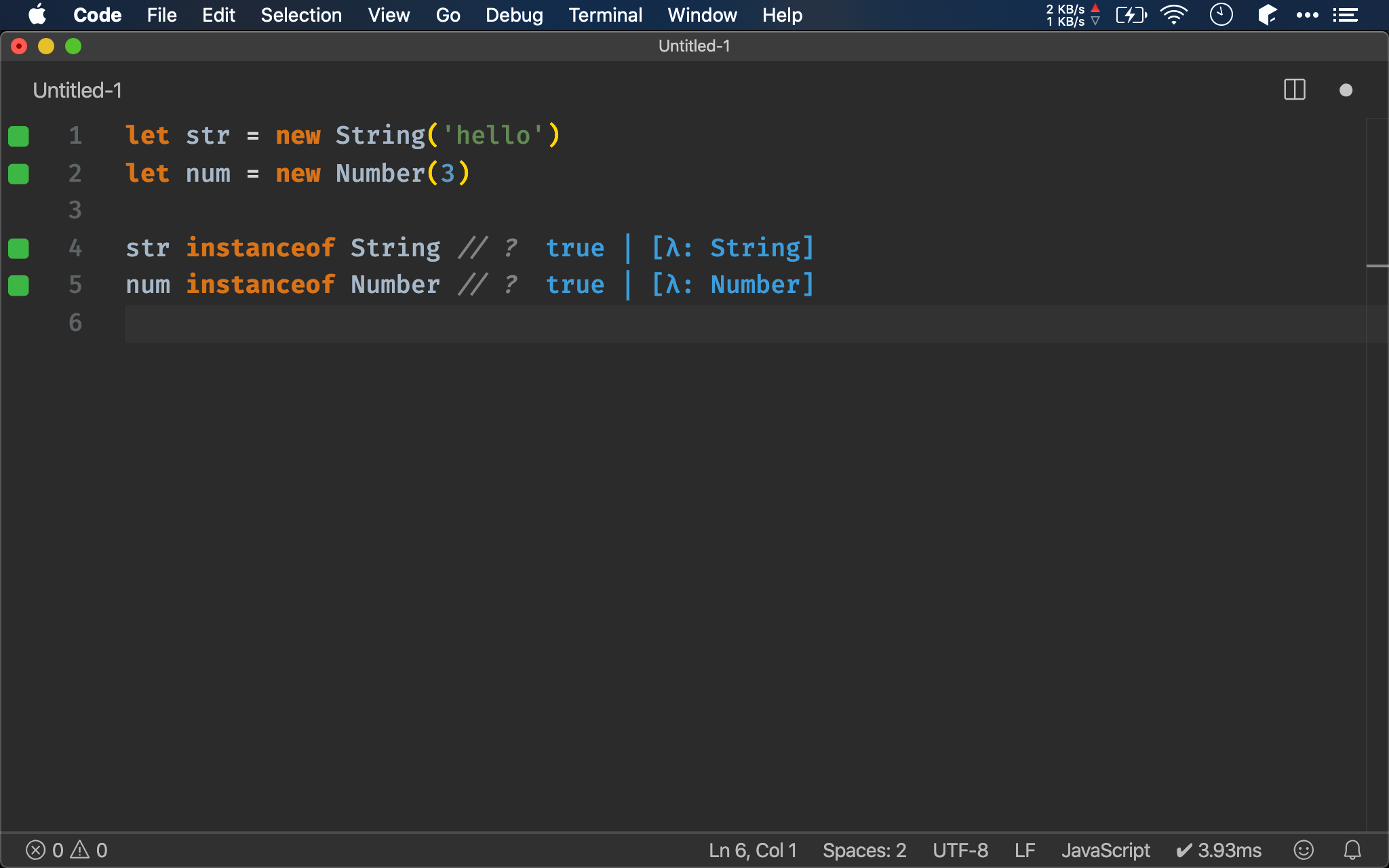Image resolution: width=1389 pixels, height=868 pixels.
Task: Open the feedback smiley icon
Action: (1303, 850)
